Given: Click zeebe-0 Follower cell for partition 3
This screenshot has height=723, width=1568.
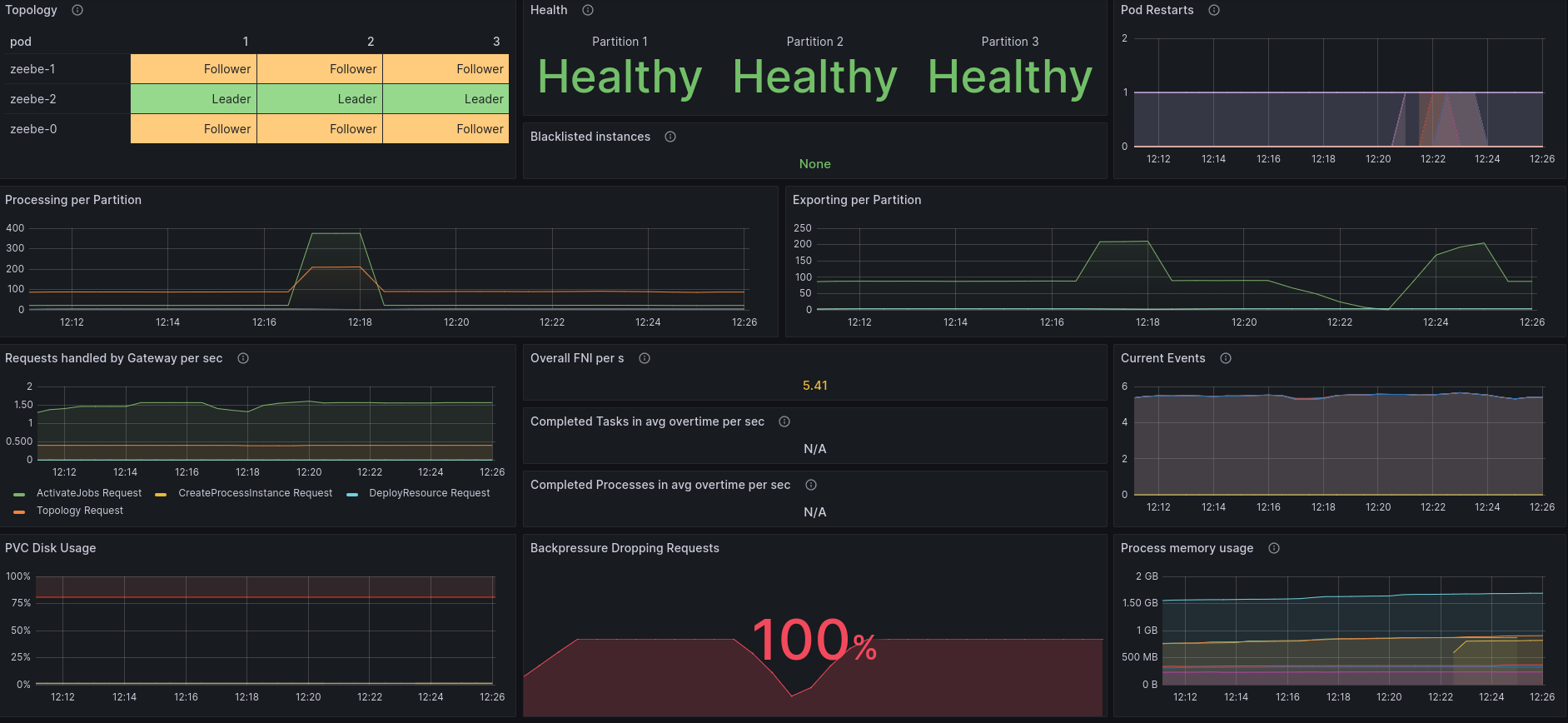Looking at the screenshot, I should tap(446, 129).
